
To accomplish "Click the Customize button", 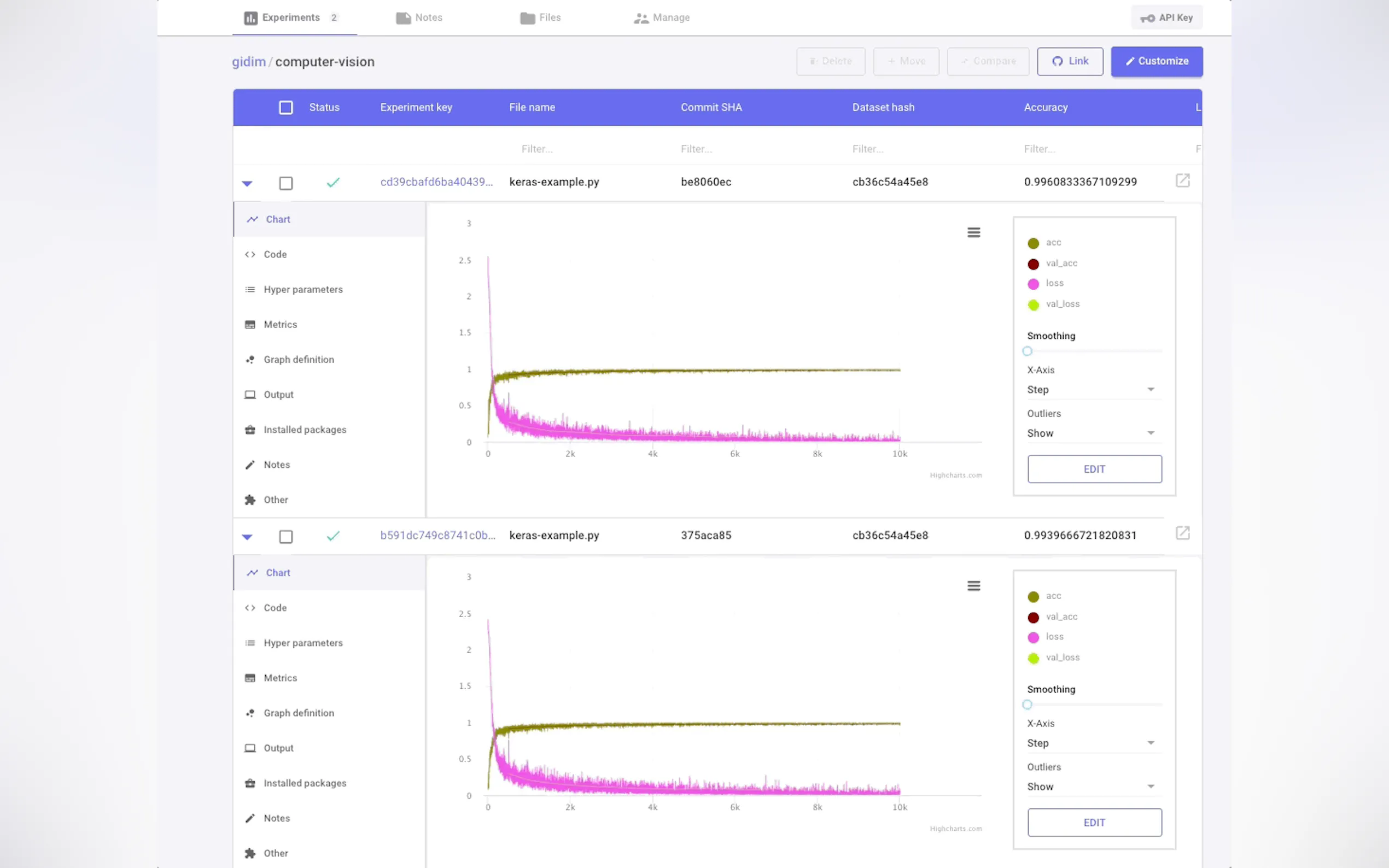I will [x=1156, y=61].
